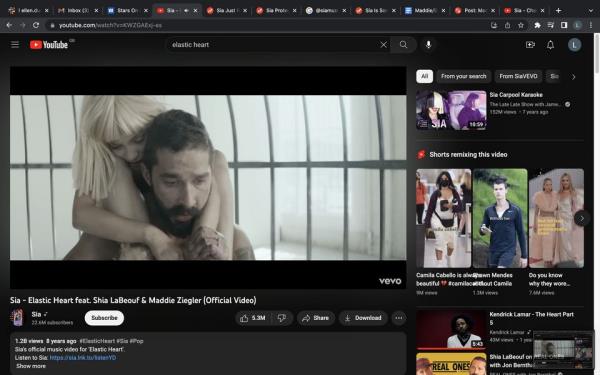Open the YouTube hamburger guide menu
Viewport: 600px width, 375px height.
click(x=15, y=45)
